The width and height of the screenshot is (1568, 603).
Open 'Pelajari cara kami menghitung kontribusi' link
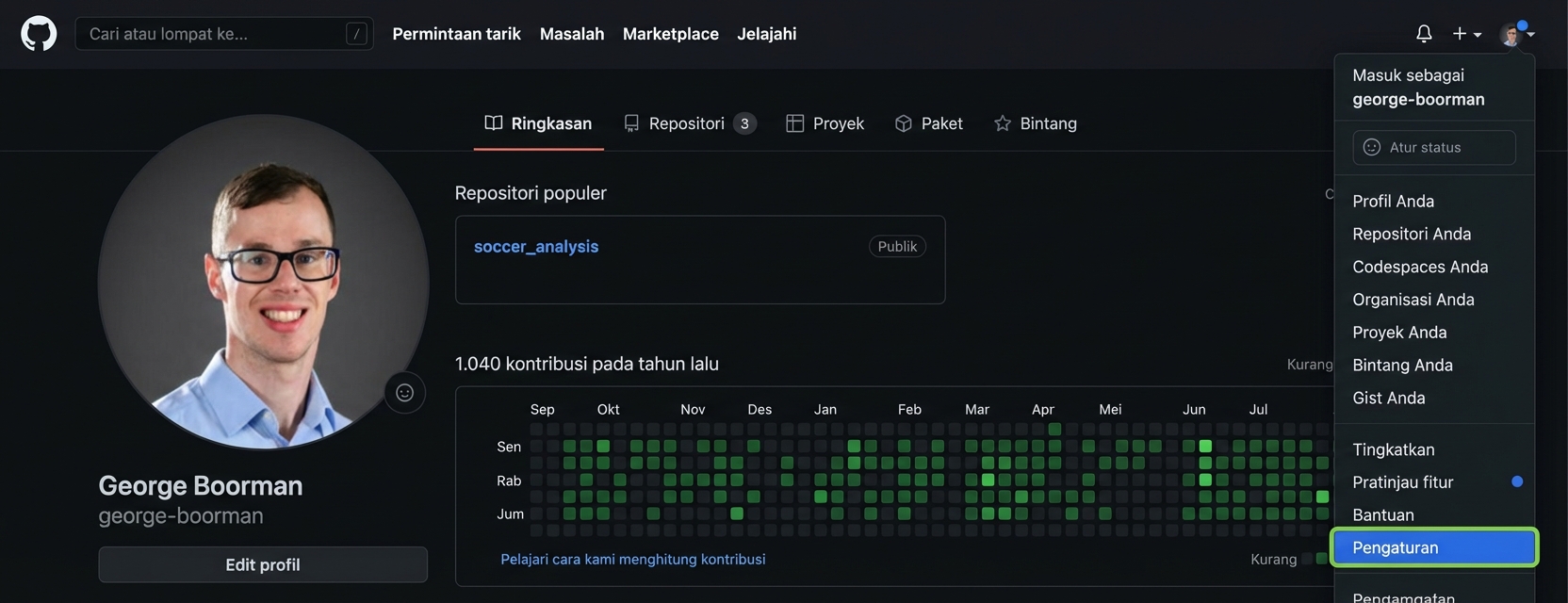coord(633,560)
